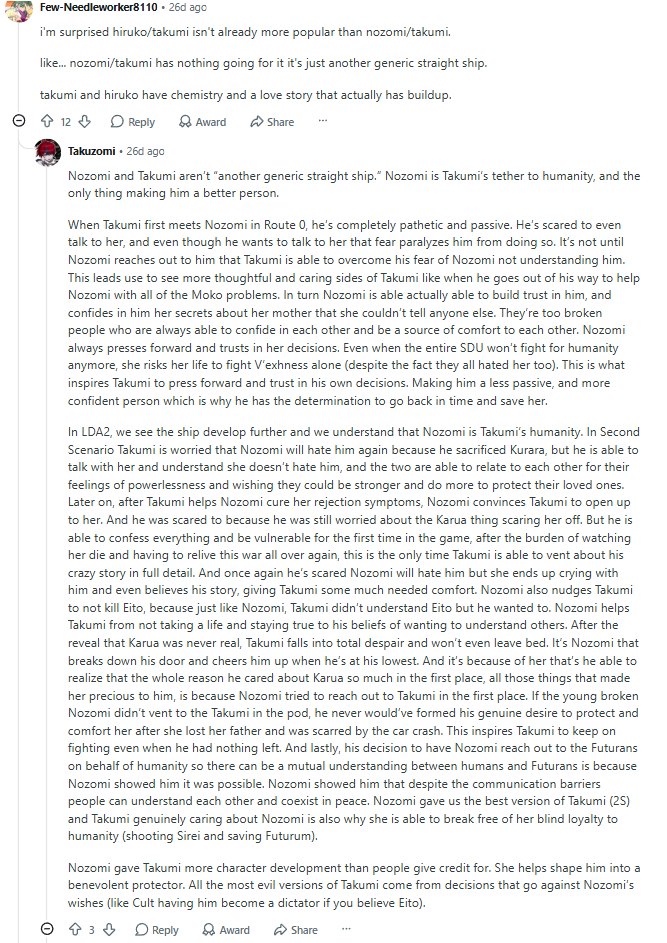The width and height of the screenshot is (667, 943).
Task: Share Takuzomi's reply
Action: 295,930
